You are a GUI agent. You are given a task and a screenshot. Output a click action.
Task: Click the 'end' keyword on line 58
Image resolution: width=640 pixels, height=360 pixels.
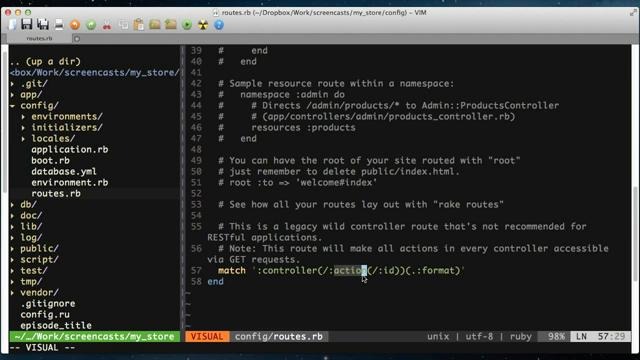click(x=216, y=282)
